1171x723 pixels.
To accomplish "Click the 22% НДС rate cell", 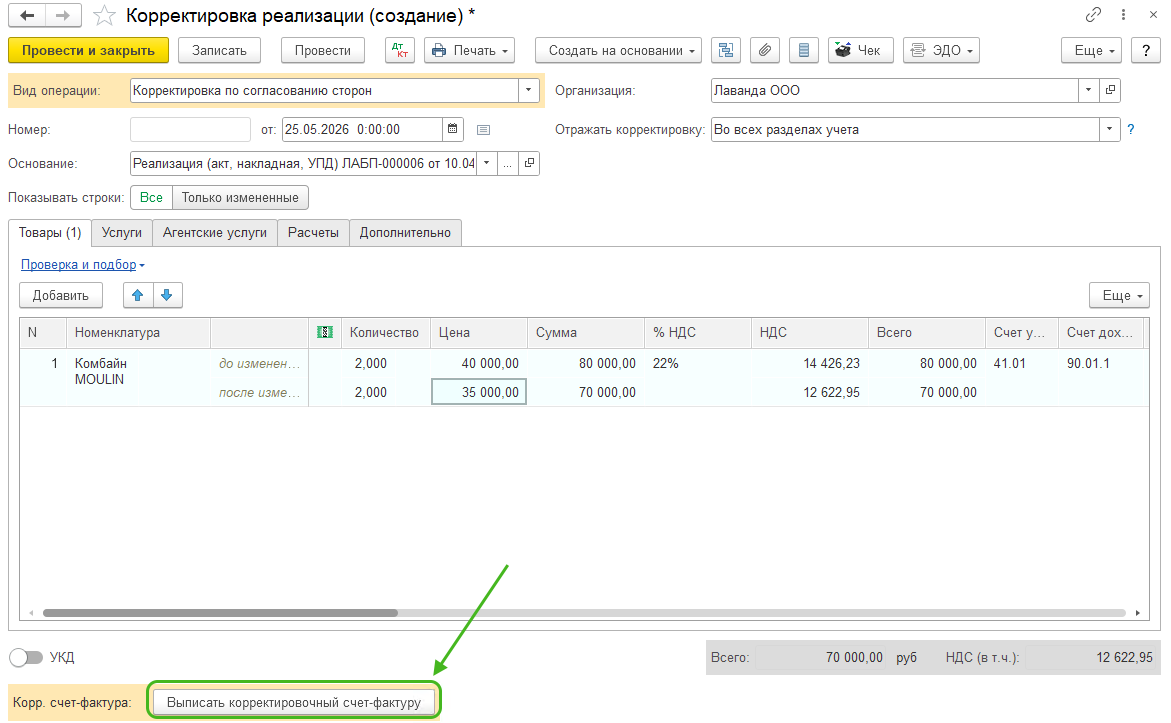I will pos(698,363).
